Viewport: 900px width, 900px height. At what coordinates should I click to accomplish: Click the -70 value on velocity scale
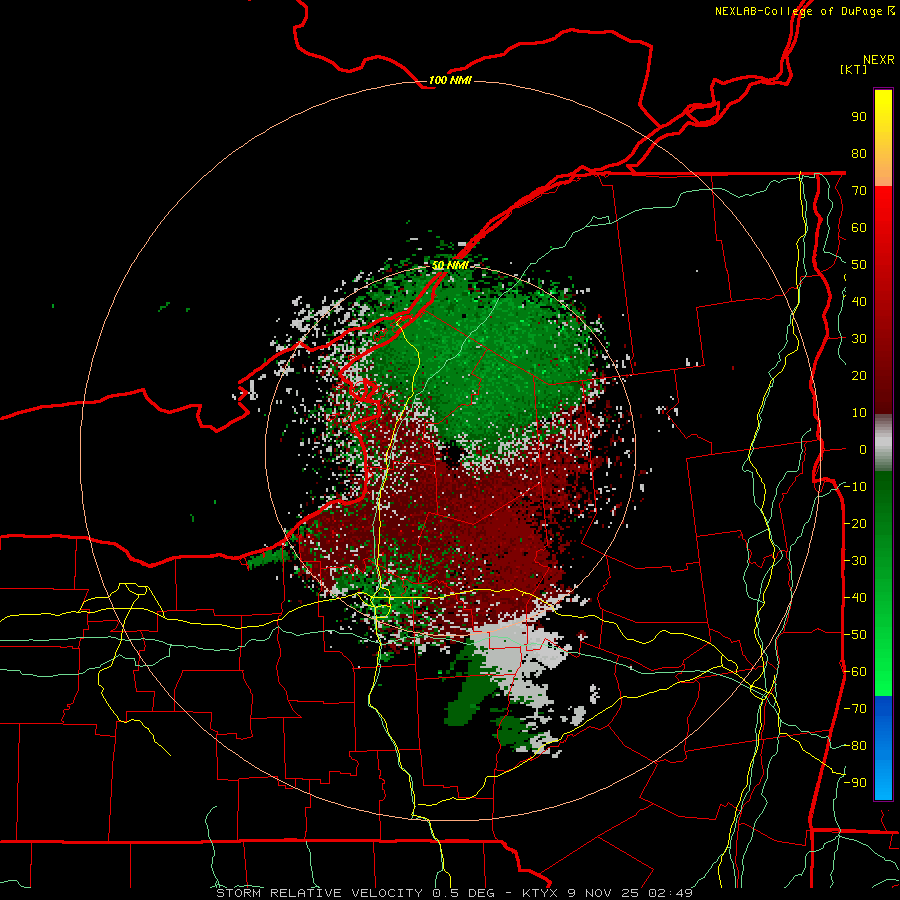[x=855, y=709]
